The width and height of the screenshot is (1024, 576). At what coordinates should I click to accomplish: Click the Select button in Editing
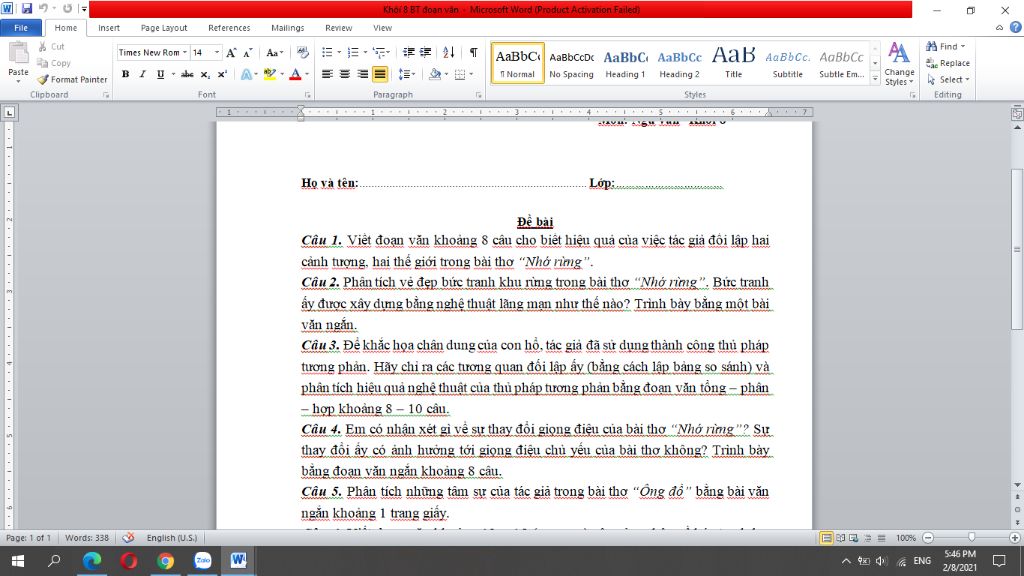click(948, 79)
